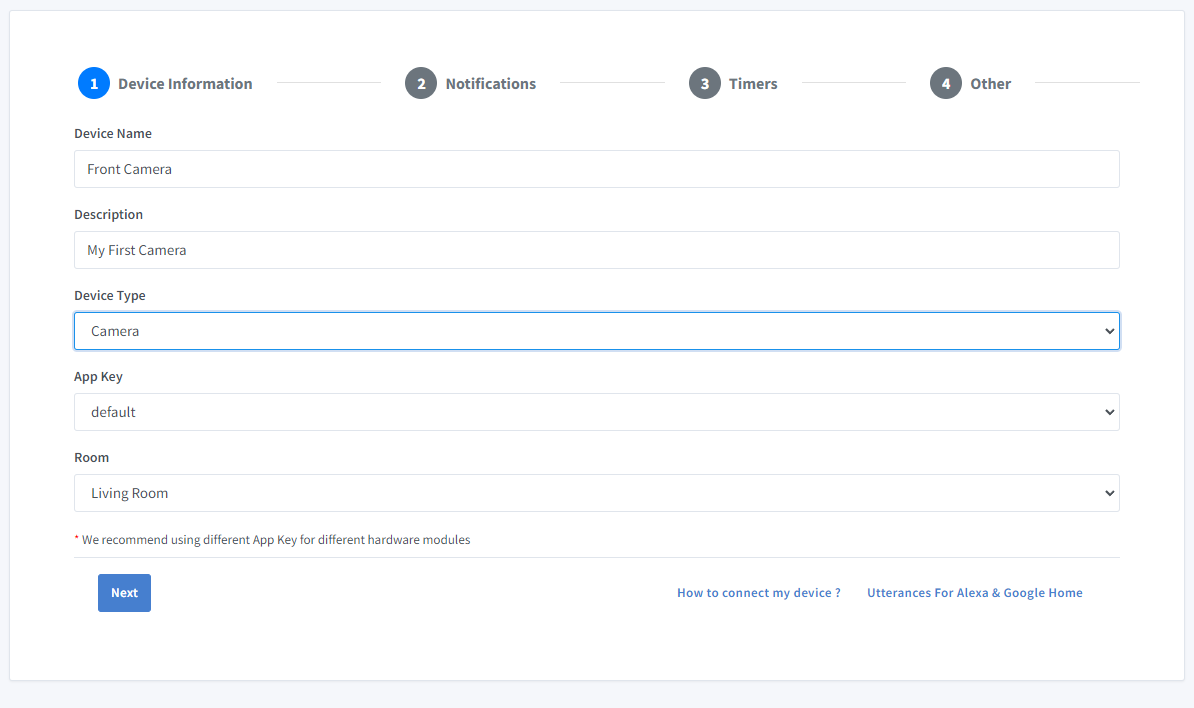The width and height of the screenshot is (1194, 708).
Task: Open Utterances For Alexa & Google Home link
Action: (974, 593)
